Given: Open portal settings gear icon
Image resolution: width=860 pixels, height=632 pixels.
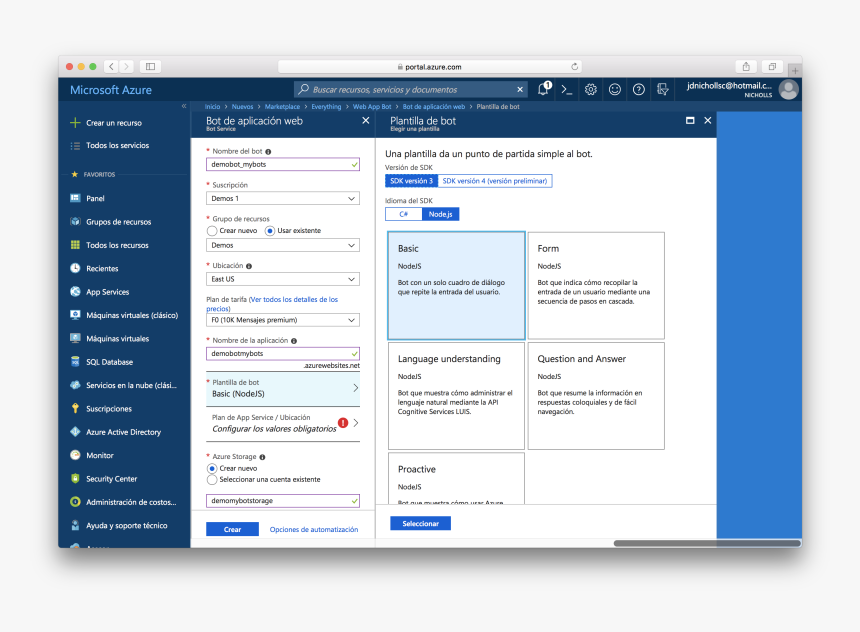Looking at the screenshot, I should click(591, 89).
